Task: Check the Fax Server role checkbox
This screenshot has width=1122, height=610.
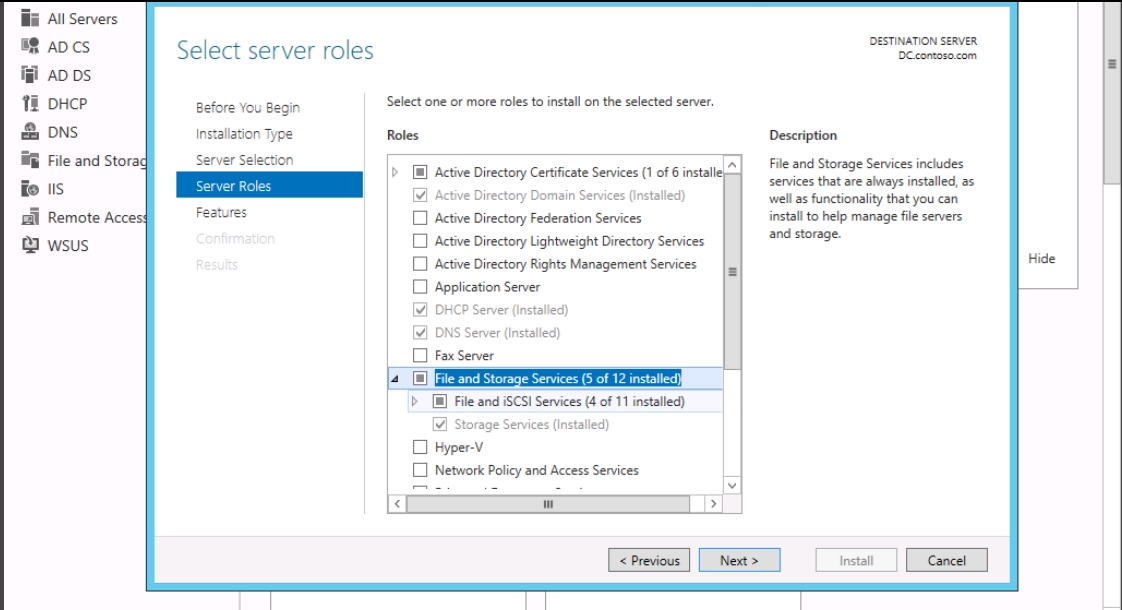Action: coord(420,355)
